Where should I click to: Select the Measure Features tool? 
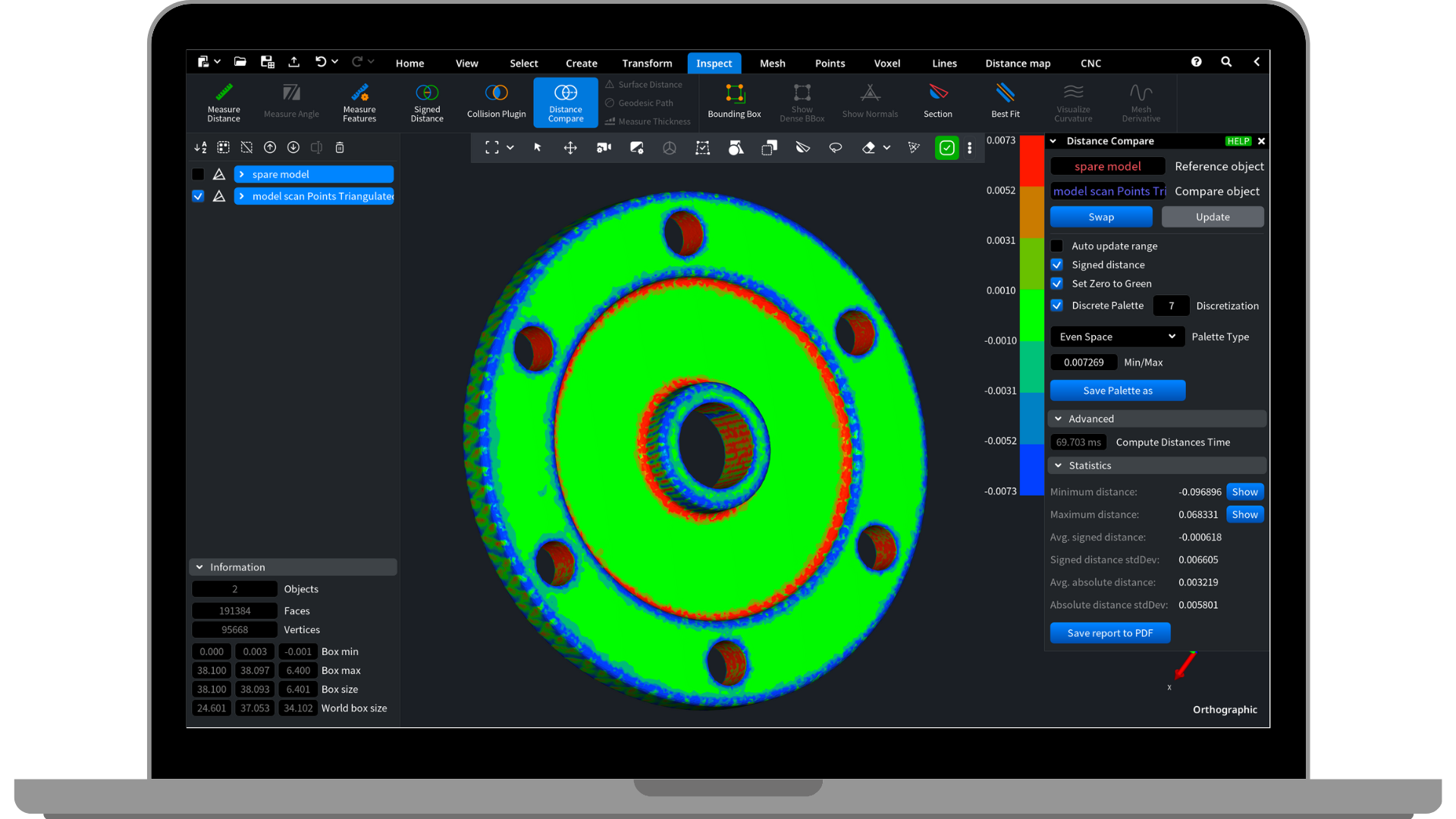359,102
